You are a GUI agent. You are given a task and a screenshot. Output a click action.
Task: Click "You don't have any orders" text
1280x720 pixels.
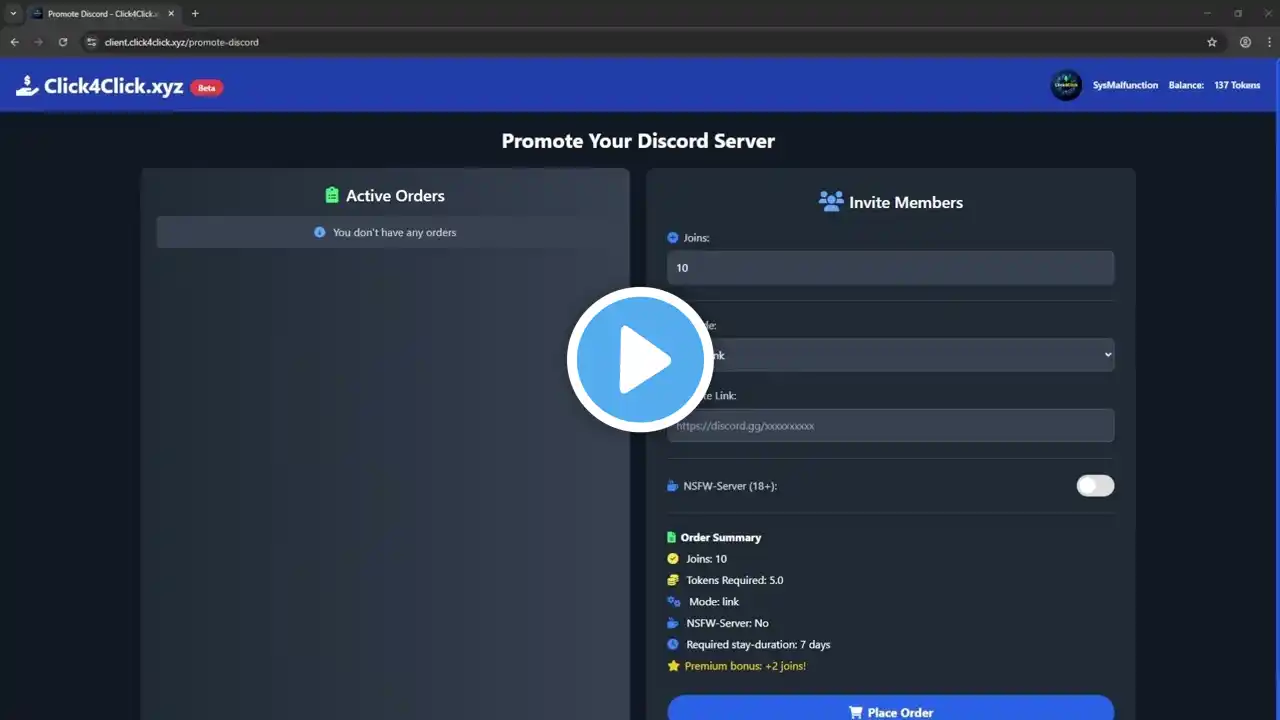(x=394, y=233)
